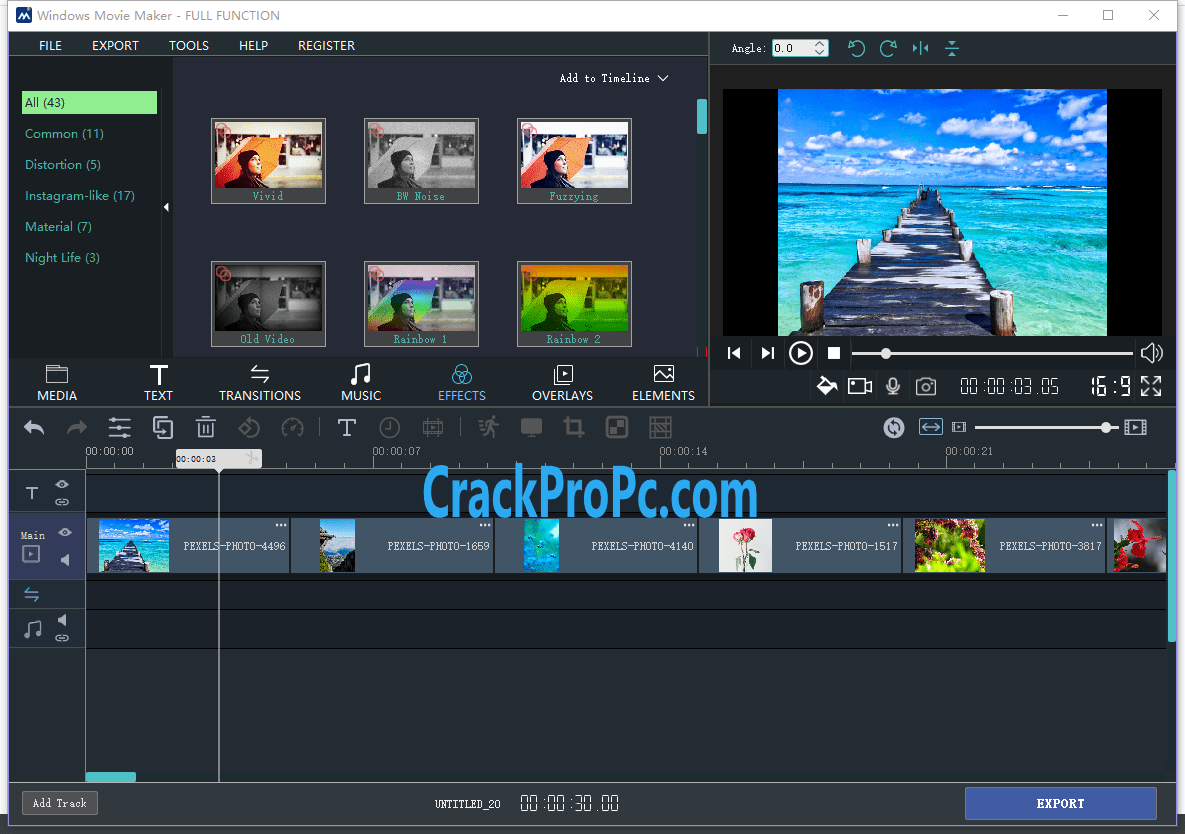Redo the last action
The height and width of the screenshot is (834, 1185).
[76, 428]
